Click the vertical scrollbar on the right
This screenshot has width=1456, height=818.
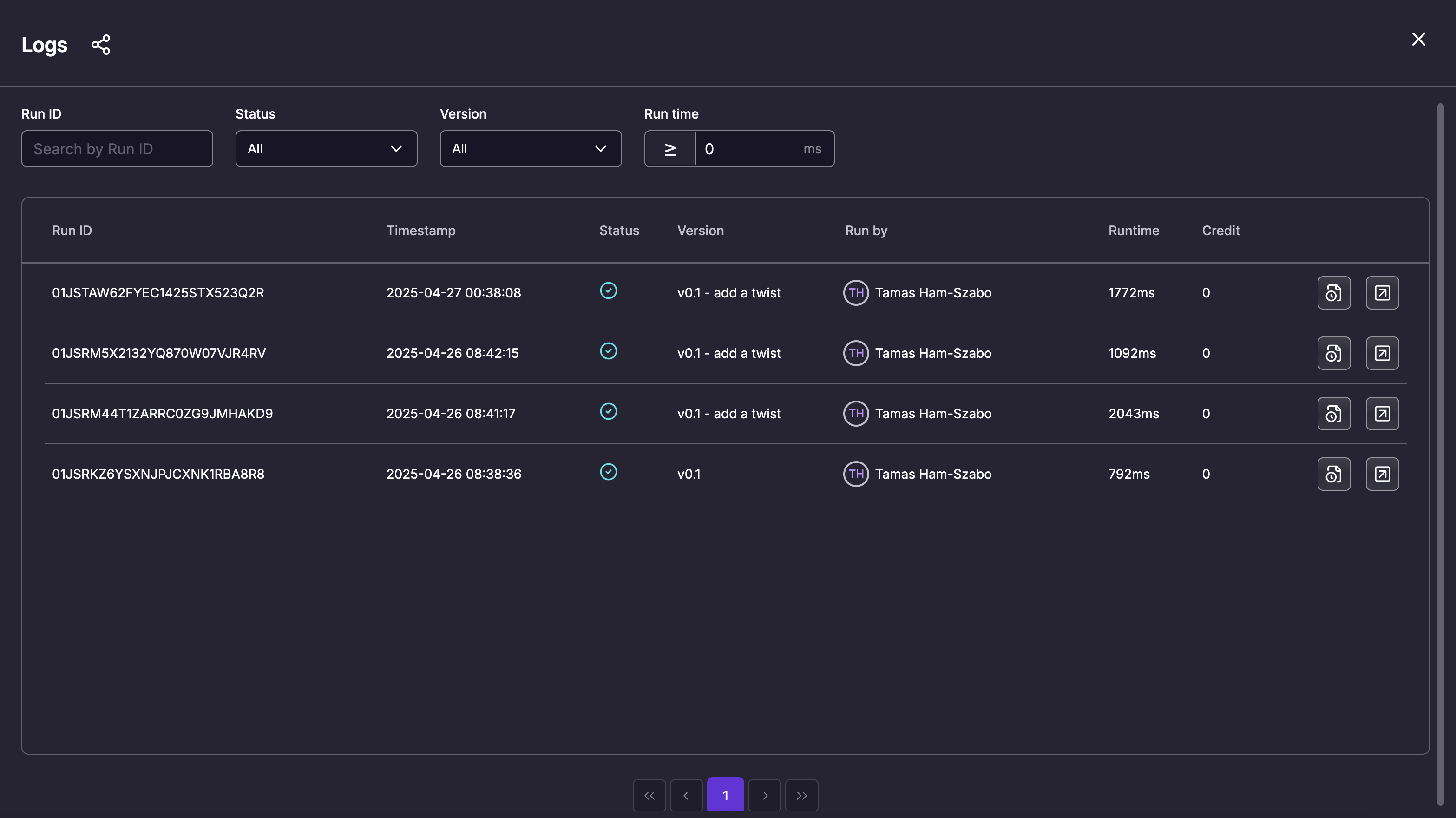point(1440,452)
